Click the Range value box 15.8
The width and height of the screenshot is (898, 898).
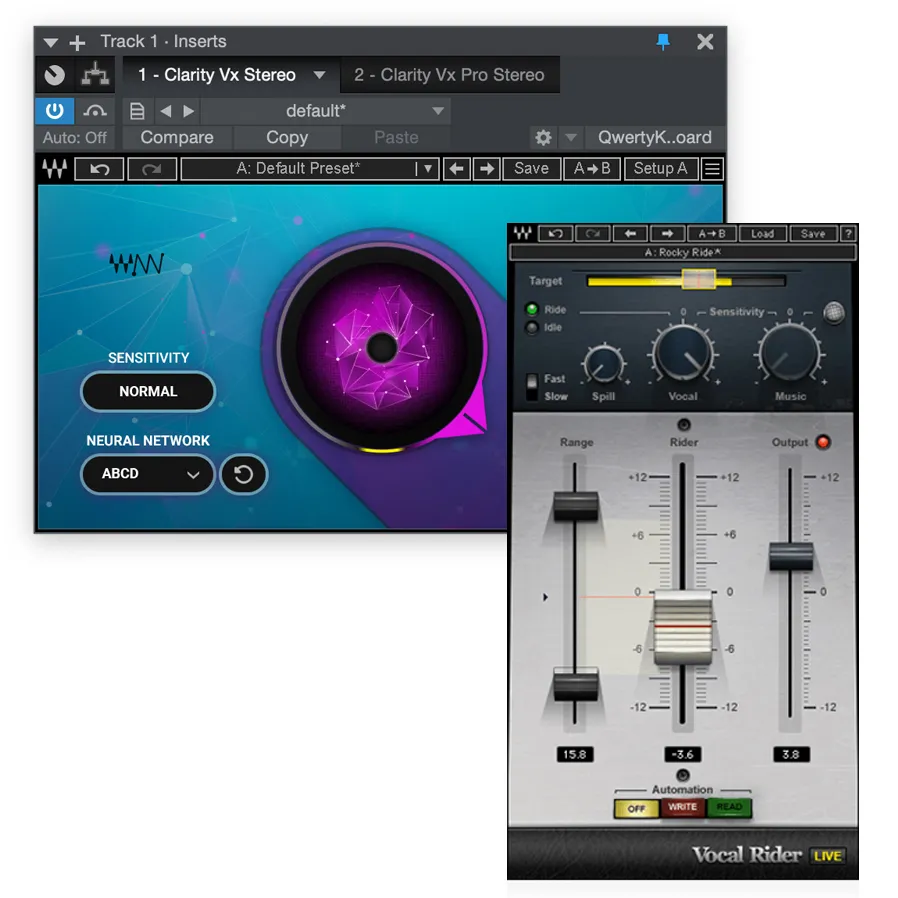coord(574,754)
